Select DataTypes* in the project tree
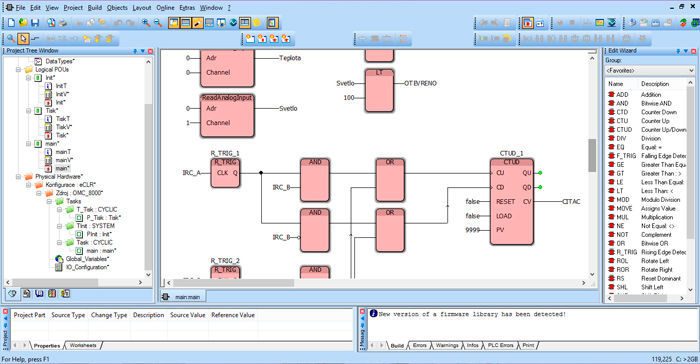The width and height of the screenshot is (700, 364). click(x=60, y=61)
